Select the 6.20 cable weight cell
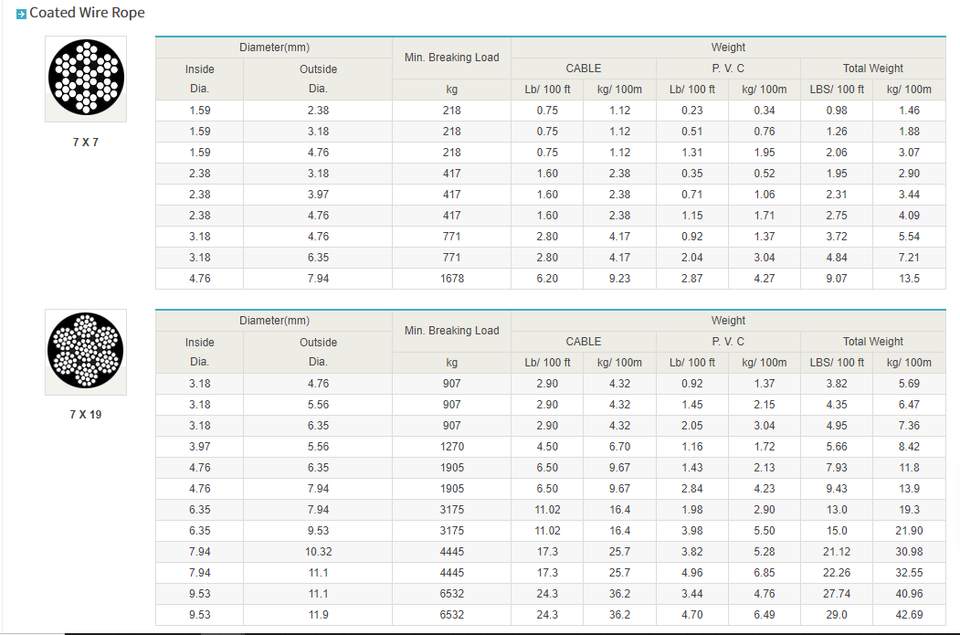The height and width of the screenshot is (635, 960). click(547, 279)
